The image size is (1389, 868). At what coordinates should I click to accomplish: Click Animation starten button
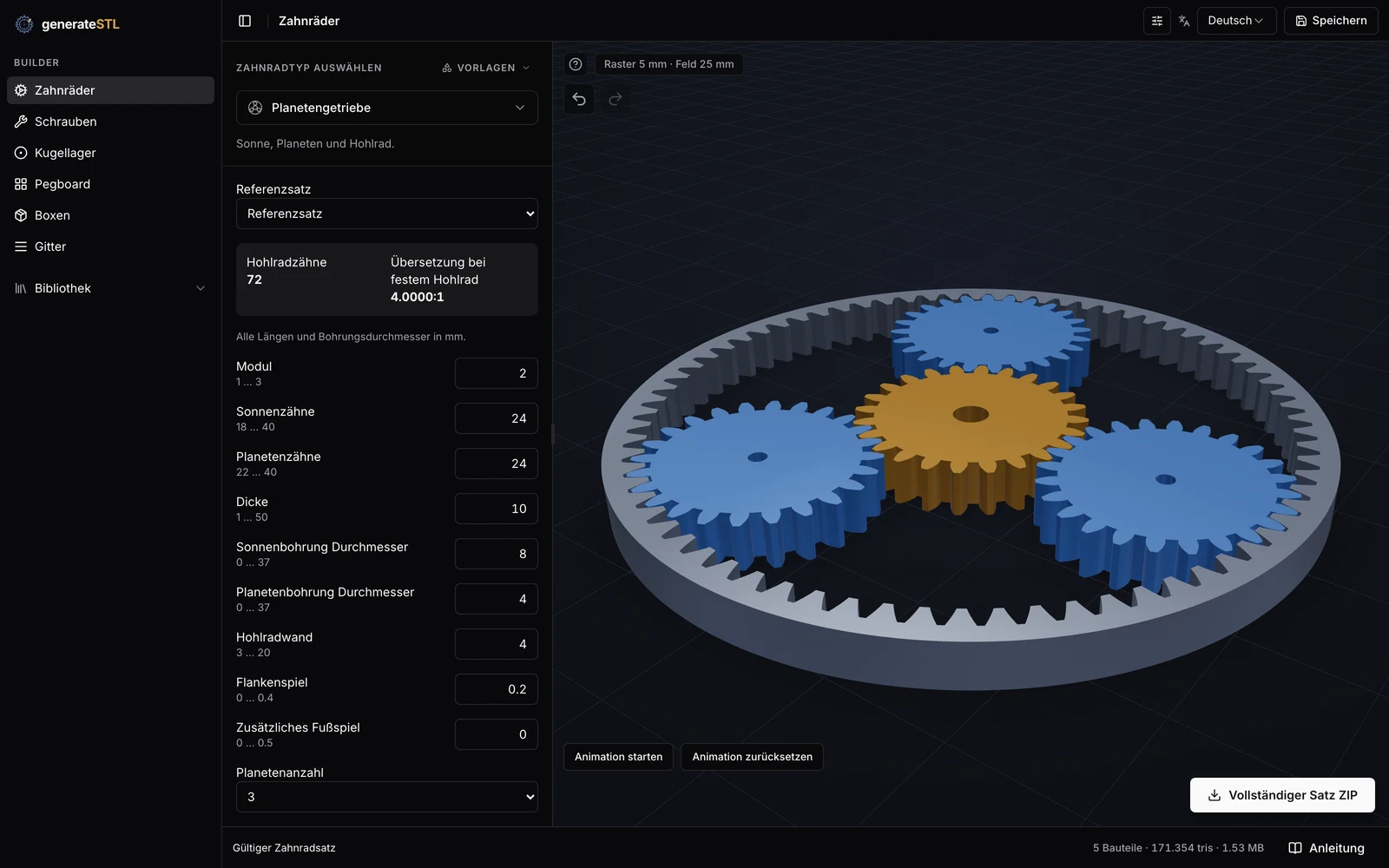[618, 757]
